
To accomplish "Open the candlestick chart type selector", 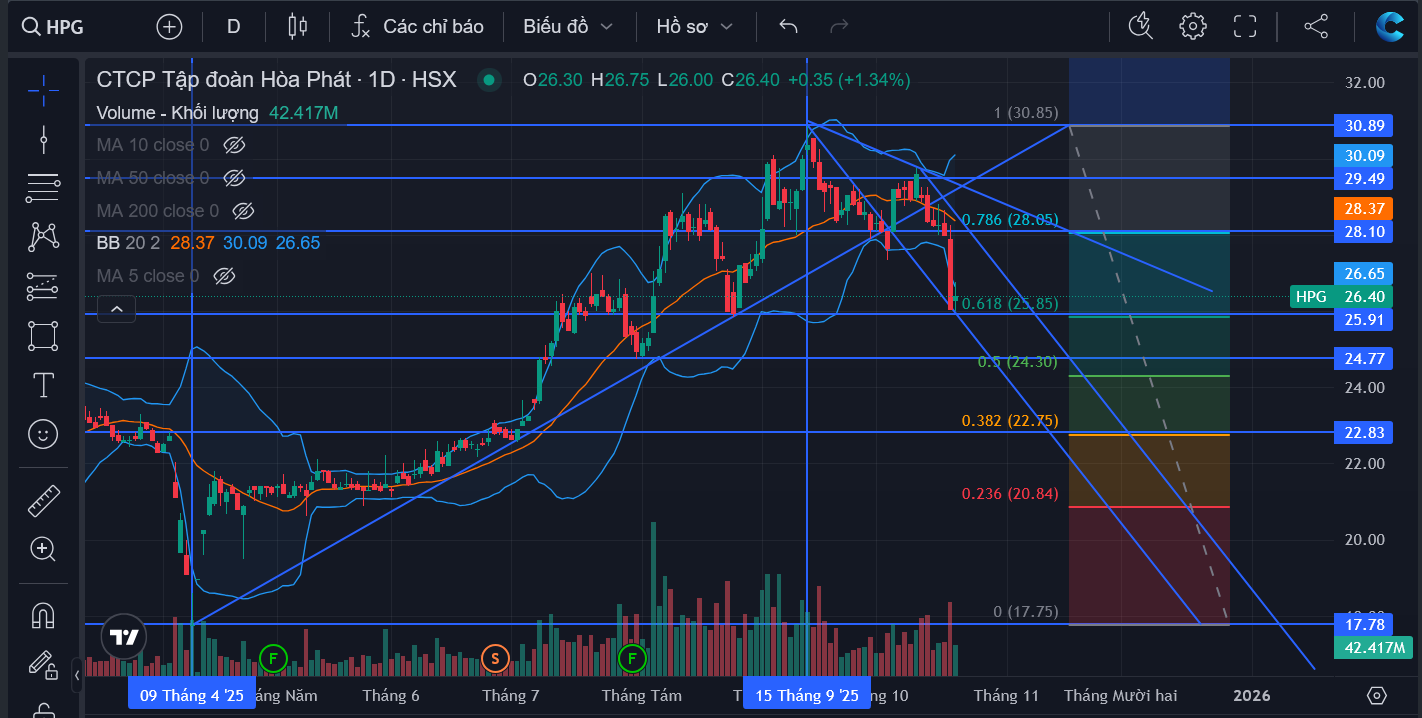I will [x=297, y=27].
